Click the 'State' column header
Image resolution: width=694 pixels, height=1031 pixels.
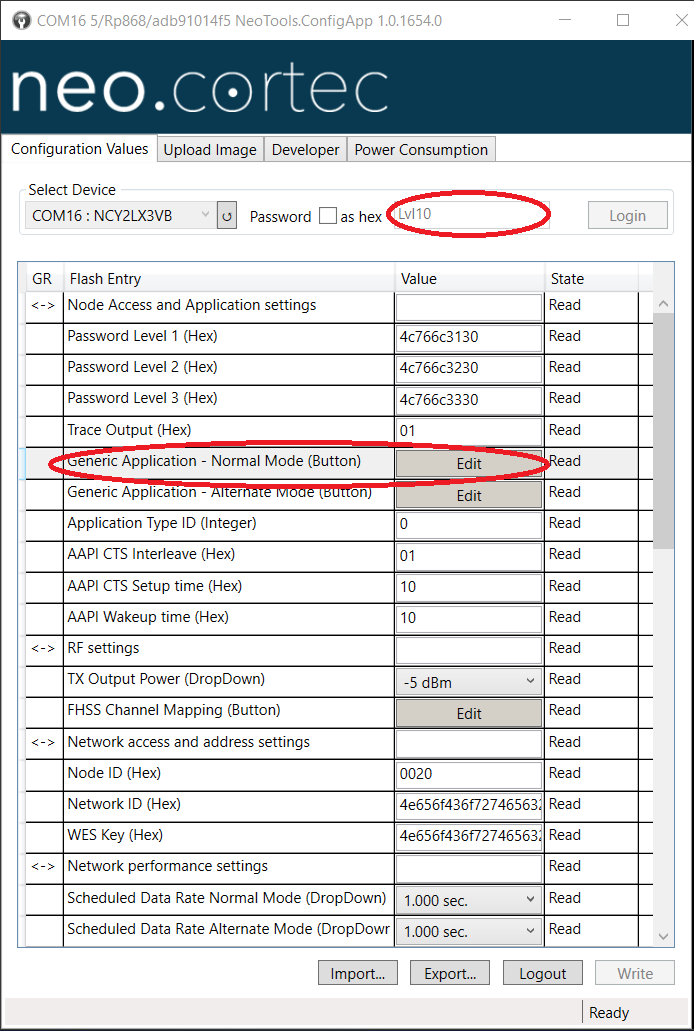[x=591, y=279]
